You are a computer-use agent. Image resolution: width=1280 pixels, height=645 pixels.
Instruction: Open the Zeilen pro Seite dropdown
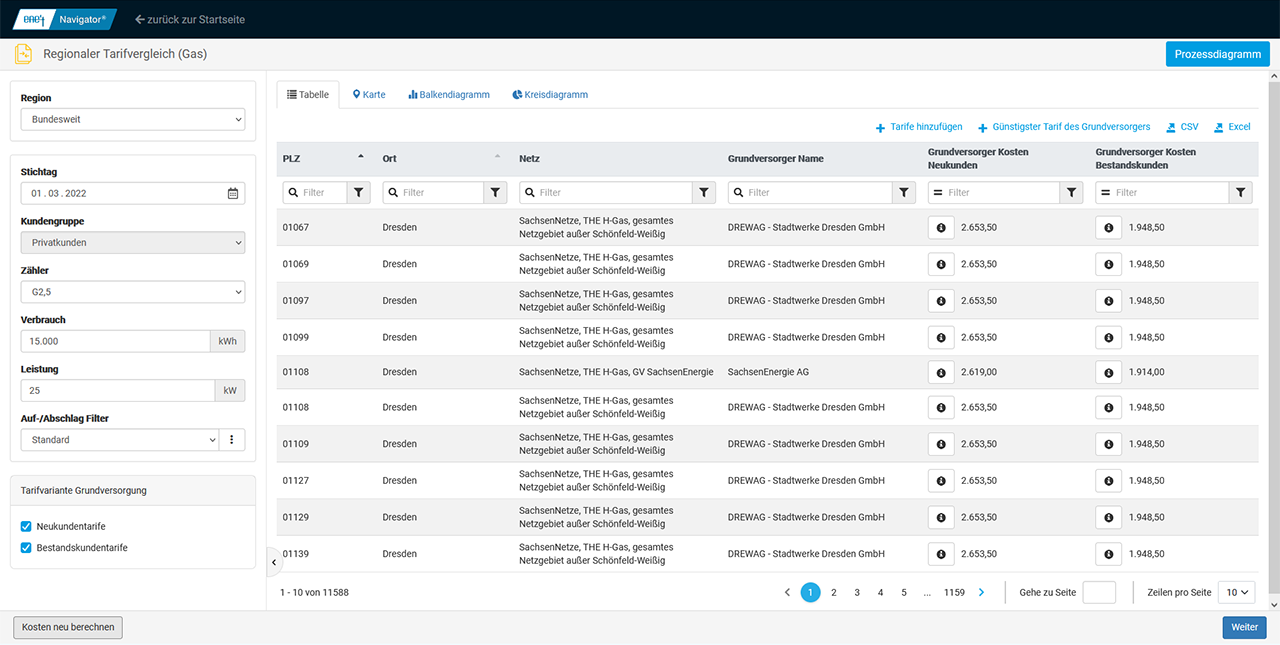click(1238, 593)
